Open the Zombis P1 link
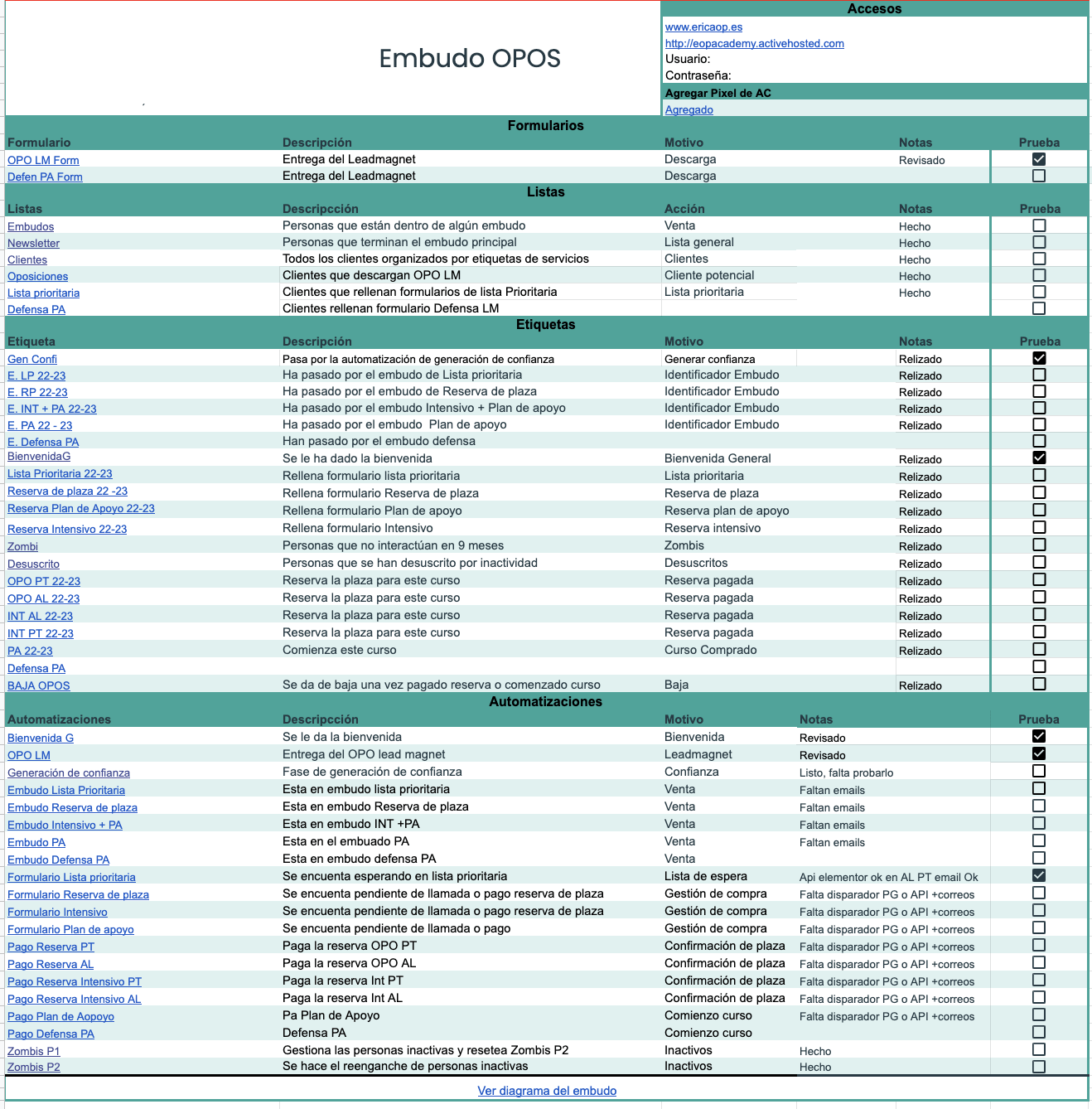The image size is (1092, 1109). click(33, 1051)
